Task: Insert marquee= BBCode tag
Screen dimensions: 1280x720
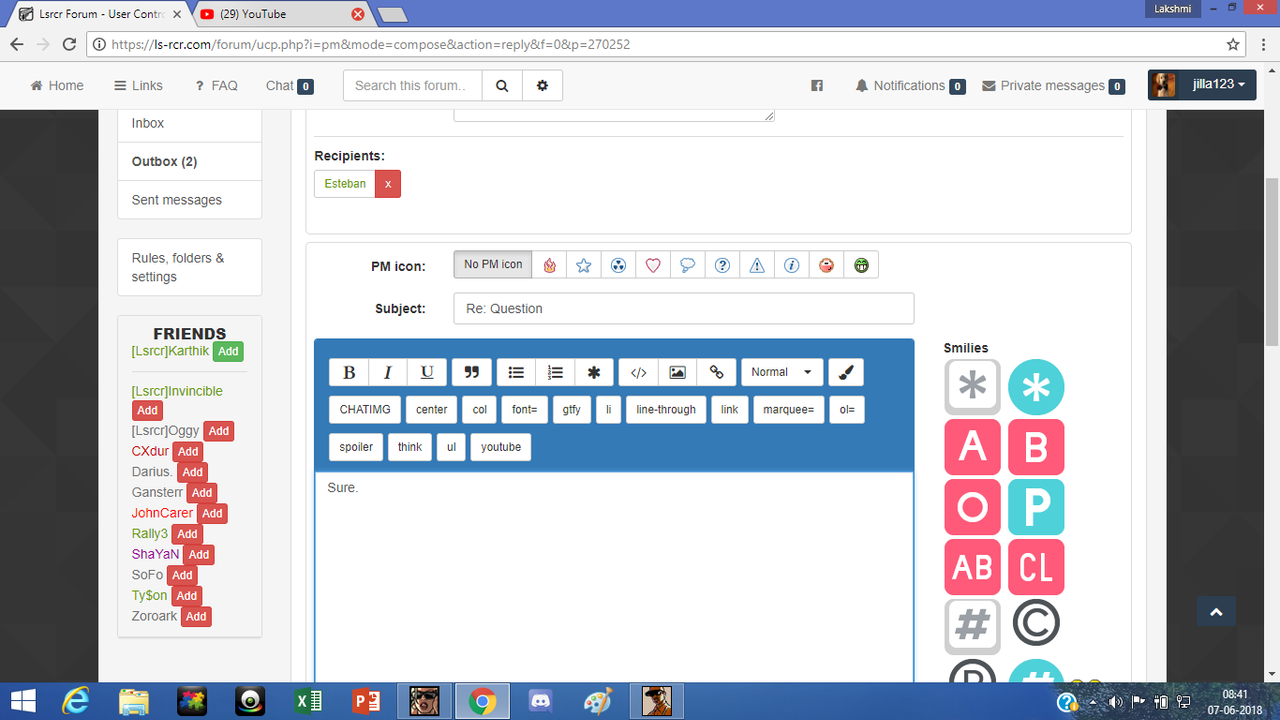Action: (x=789, y=410)
